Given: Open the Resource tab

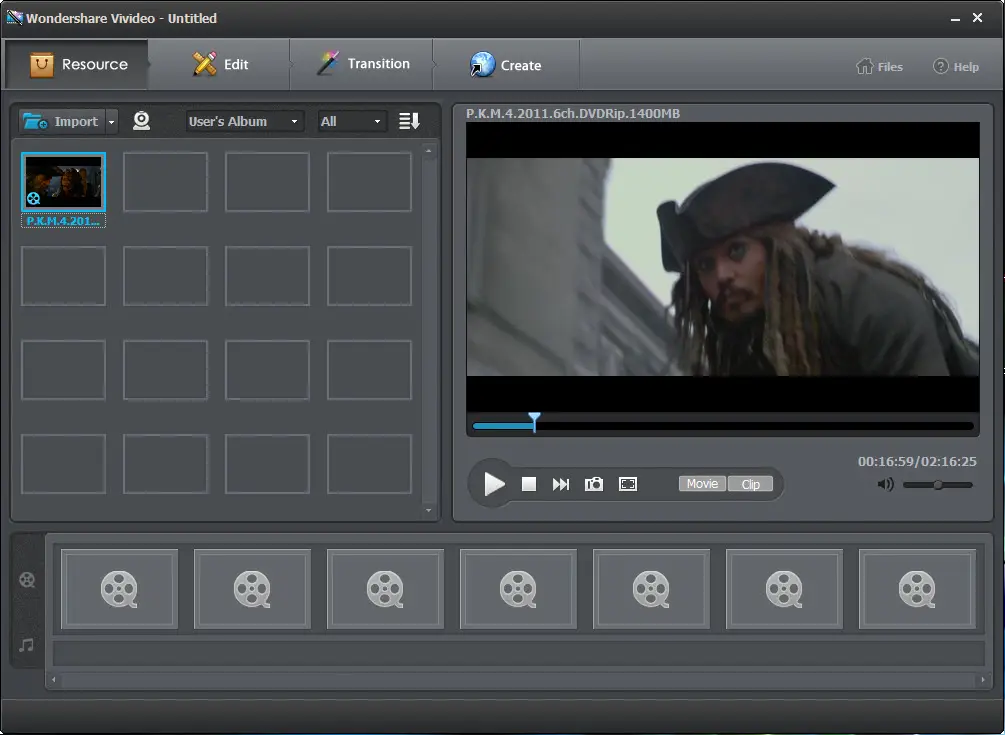Looking at the screenshot, I should click(77, 64).
